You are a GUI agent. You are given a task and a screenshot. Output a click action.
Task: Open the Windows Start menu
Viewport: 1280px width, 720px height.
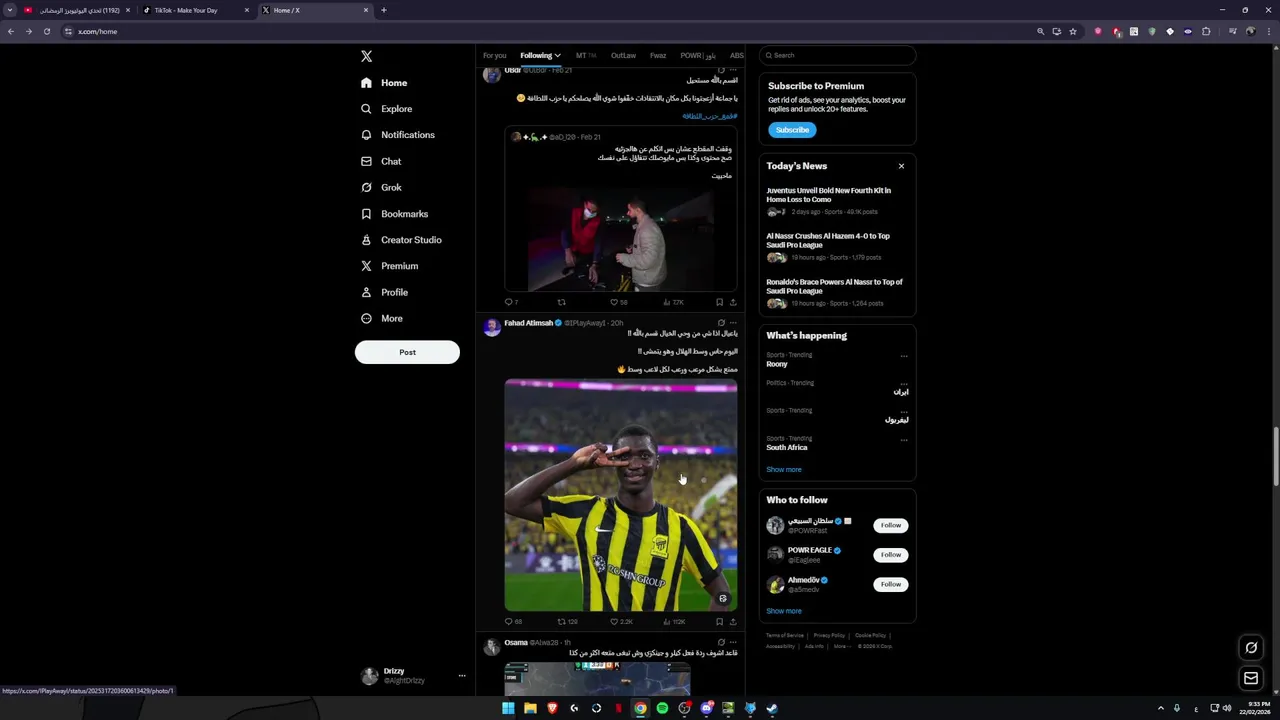[x=508, y=708]
